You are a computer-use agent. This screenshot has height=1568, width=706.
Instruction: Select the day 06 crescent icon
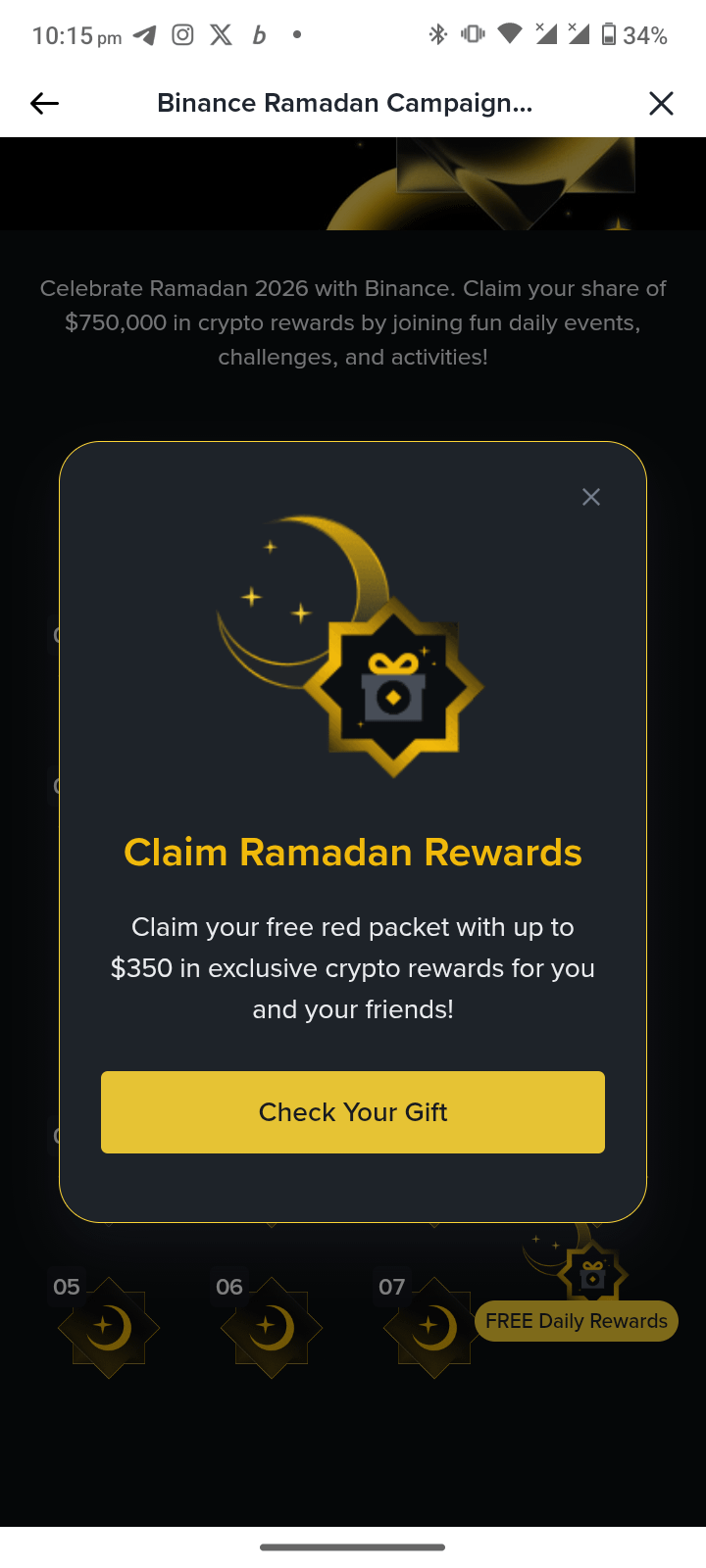click(x=272, y=1328)
